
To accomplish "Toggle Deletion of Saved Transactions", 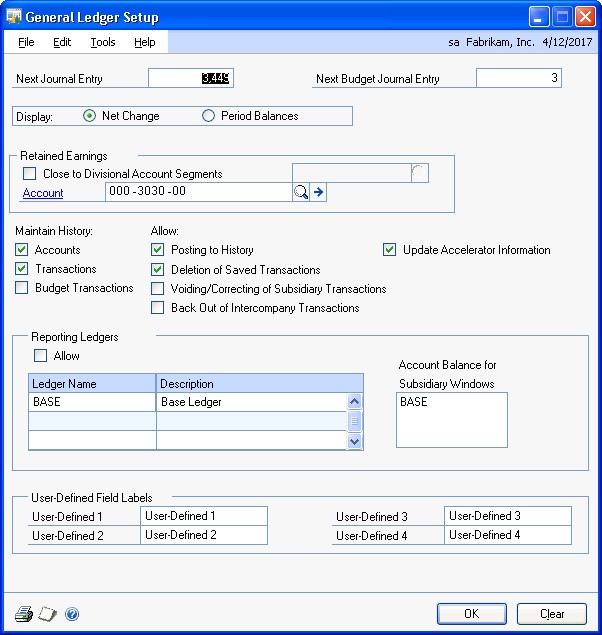I will click(x=157, y=269).
